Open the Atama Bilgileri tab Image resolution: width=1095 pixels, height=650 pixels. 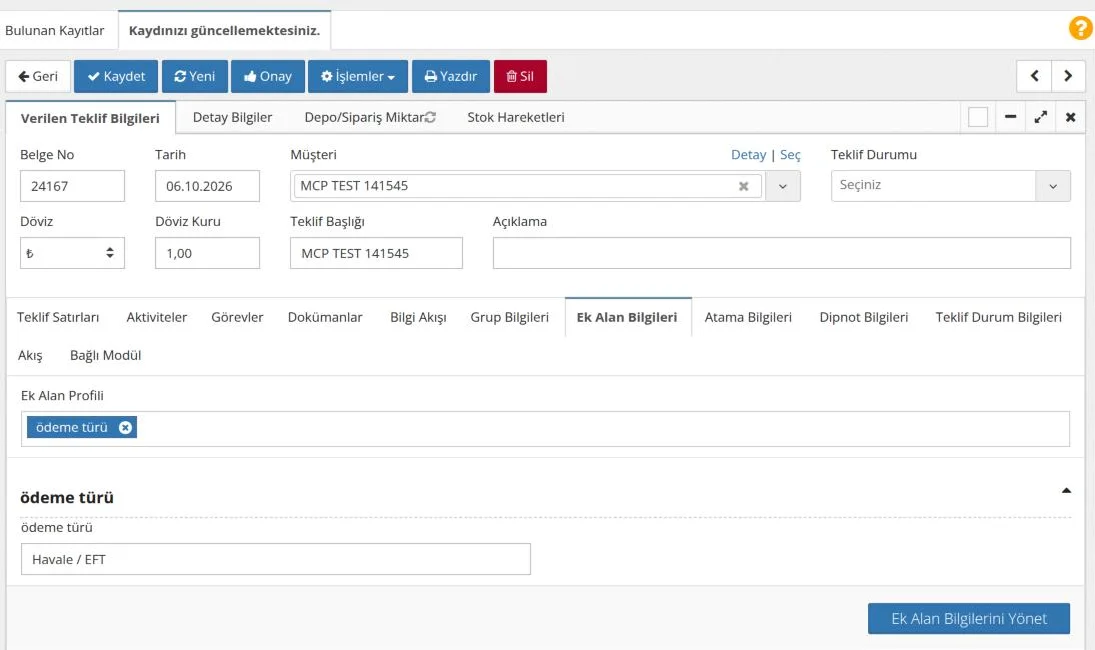pos(748,317)
